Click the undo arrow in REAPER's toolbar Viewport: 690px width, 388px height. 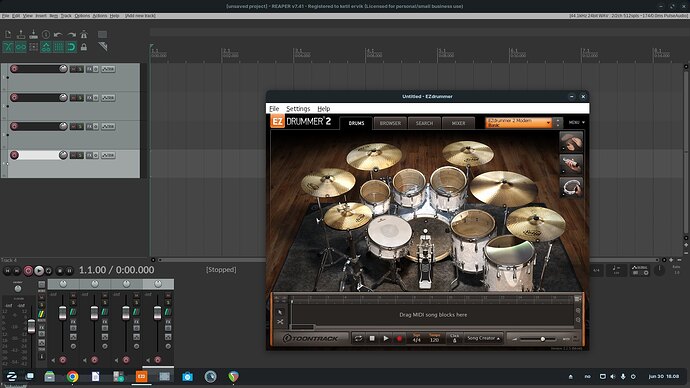point(58,34)
